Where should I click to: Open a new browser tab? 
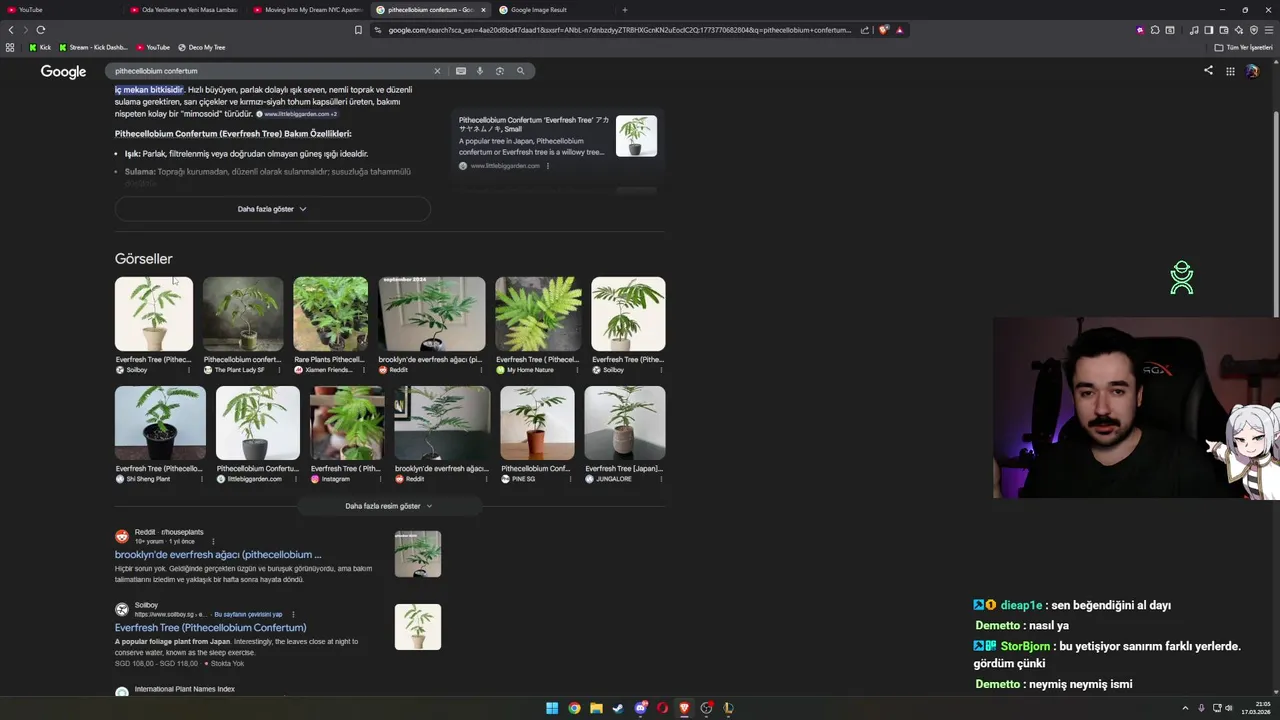[625, 10]
